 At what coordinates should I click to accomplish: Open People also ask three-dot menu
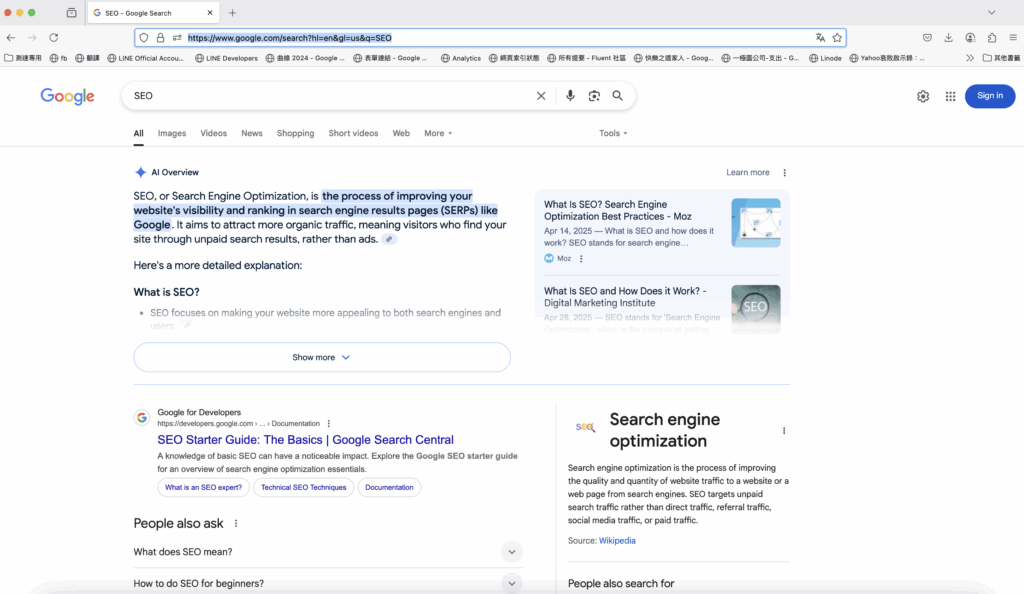(236, 524)
